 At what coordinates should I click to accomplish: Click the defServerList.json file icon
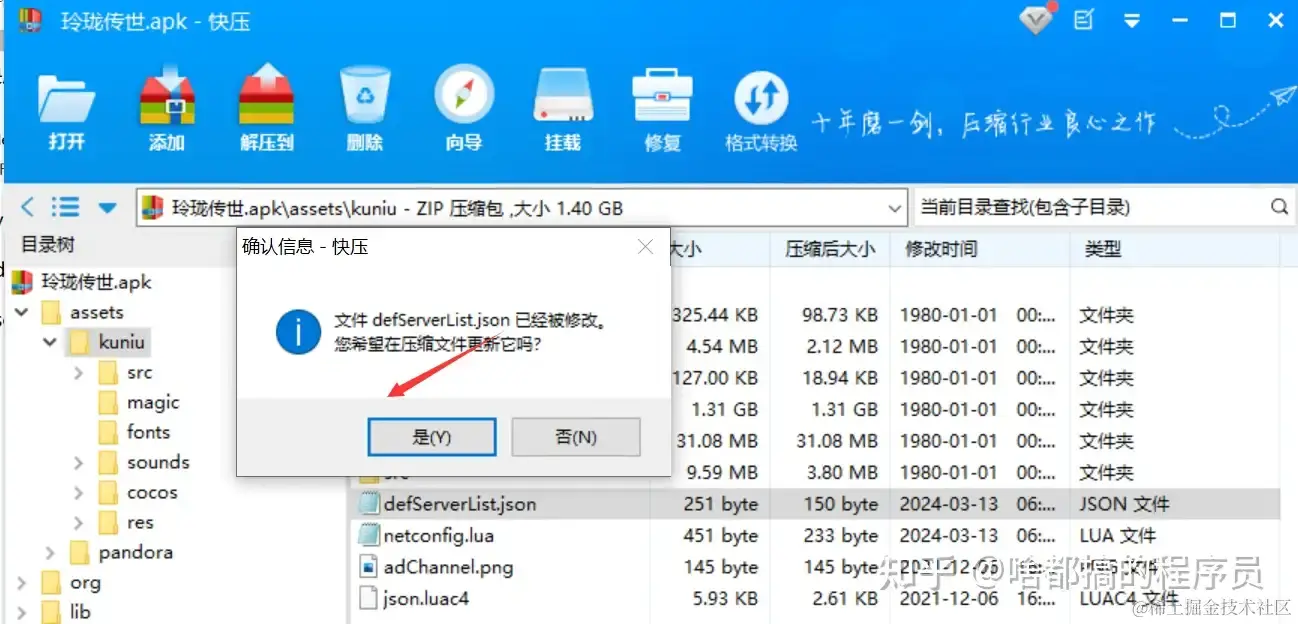368,504
